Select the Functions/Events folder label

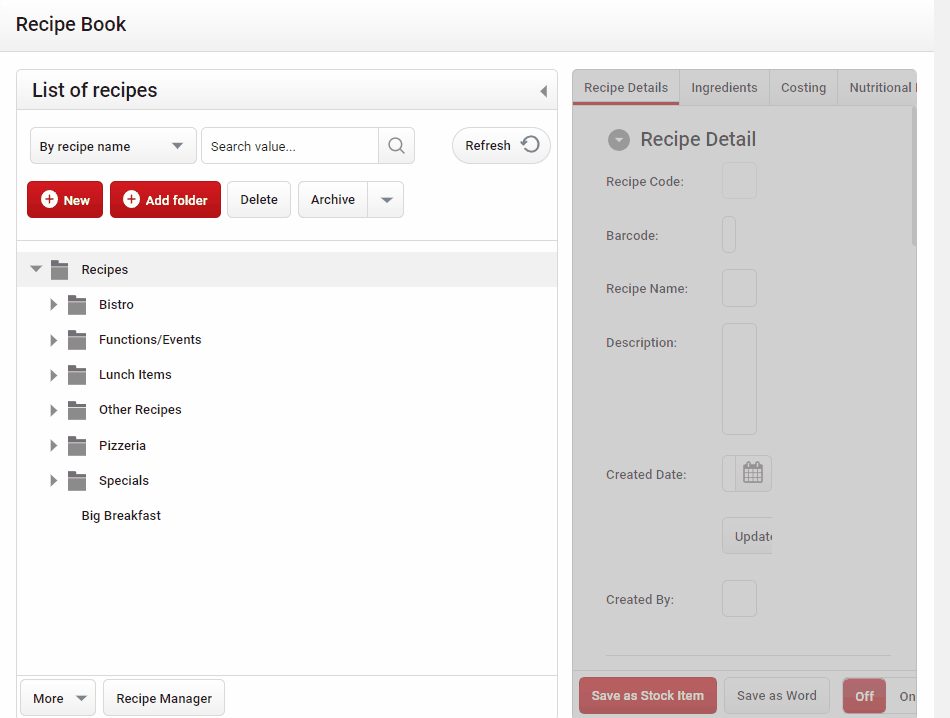(150, 340)
